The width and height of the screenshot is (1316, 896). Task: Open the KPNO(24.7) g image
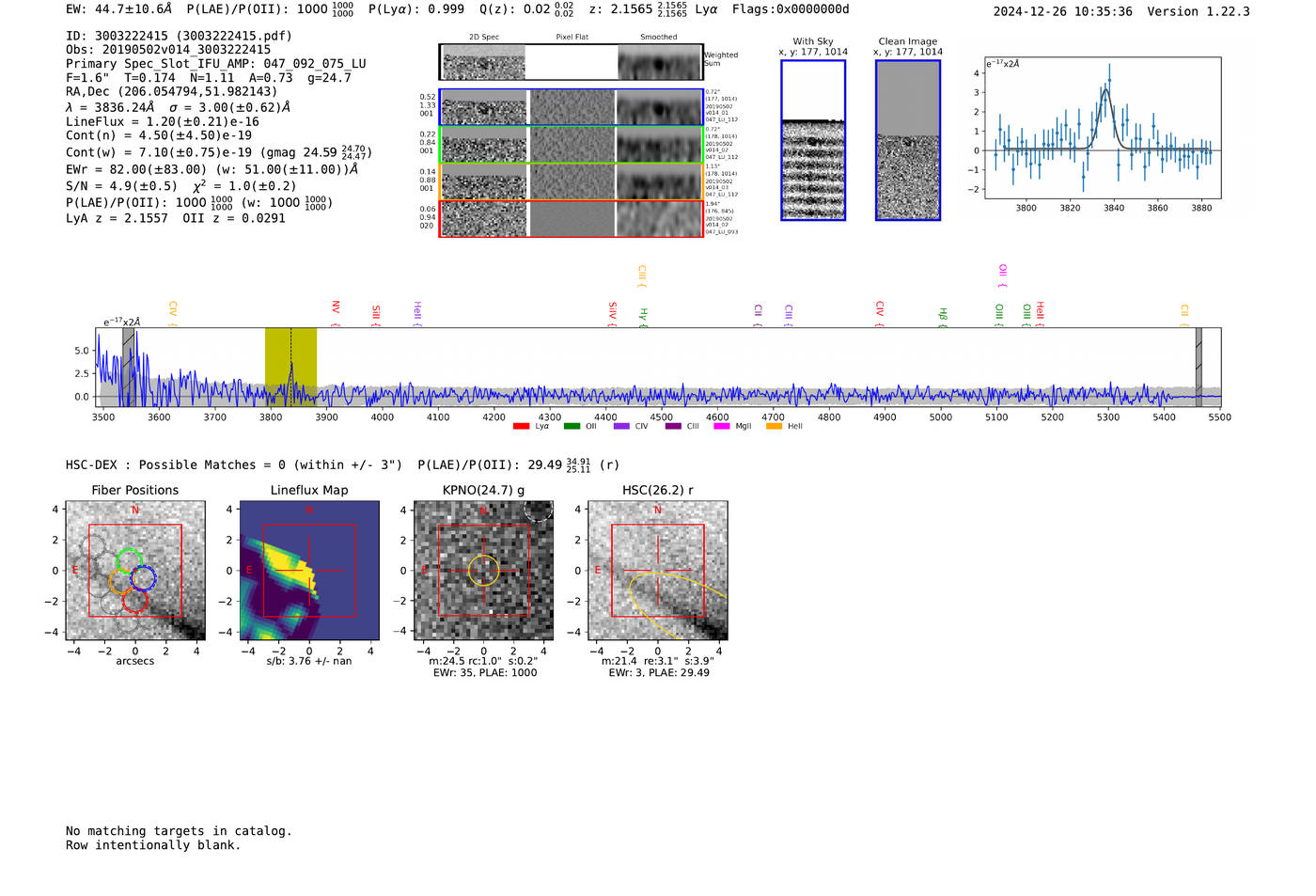tap(484, 571)
